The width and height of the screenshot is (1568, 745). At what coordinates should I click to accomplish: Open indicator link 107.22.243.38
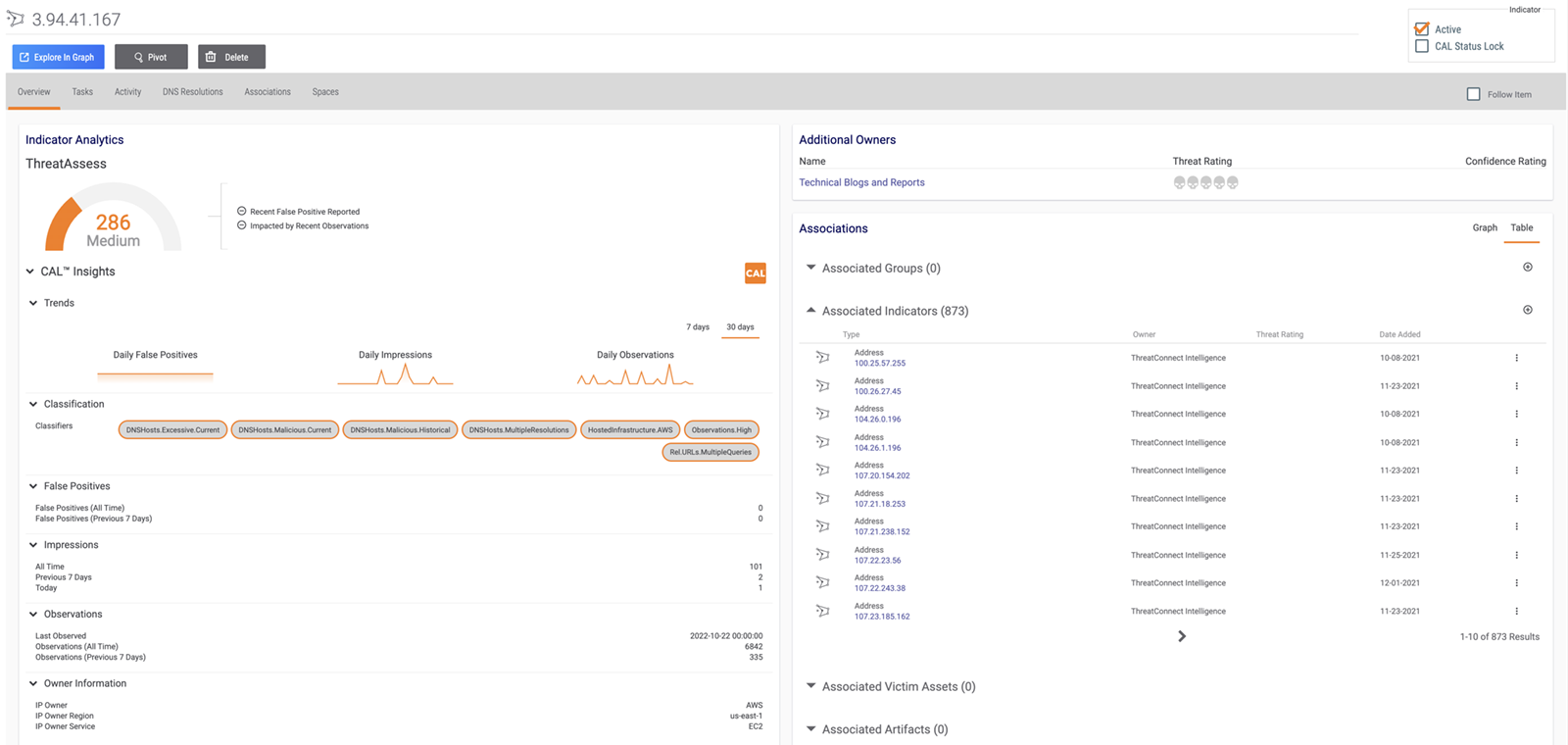click(880, 588)
